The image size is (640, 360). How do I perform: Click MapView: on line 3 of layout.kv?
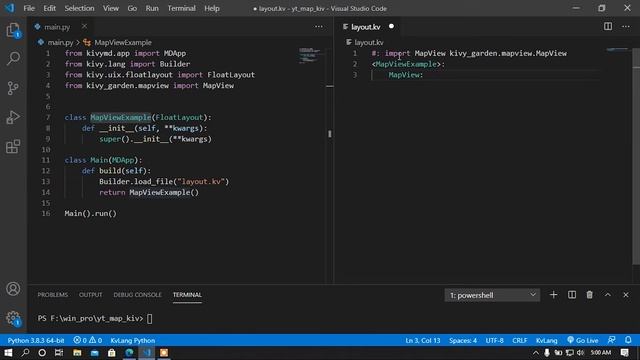pos(406,75)
